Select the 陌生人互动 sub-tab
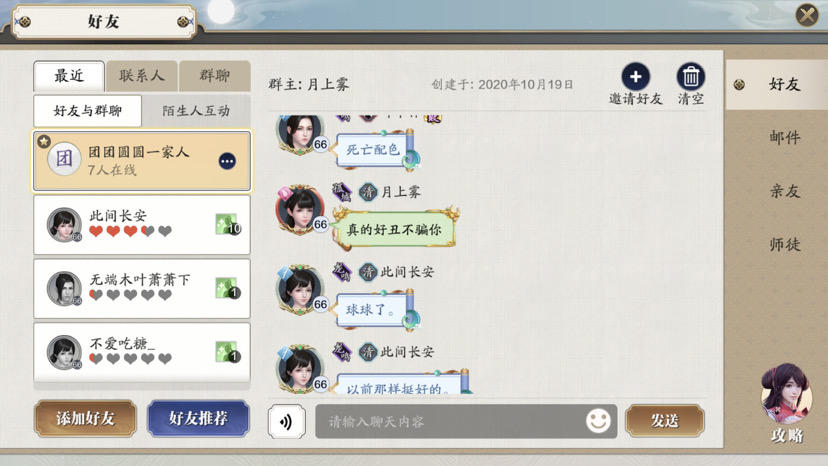The width and height of the screenshot is (828, 466). [196, 111]
